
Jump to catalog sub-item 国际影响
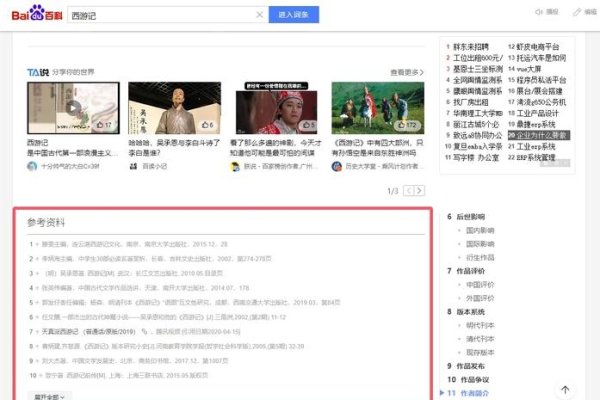pyautogui.click(x=480, y=244)
